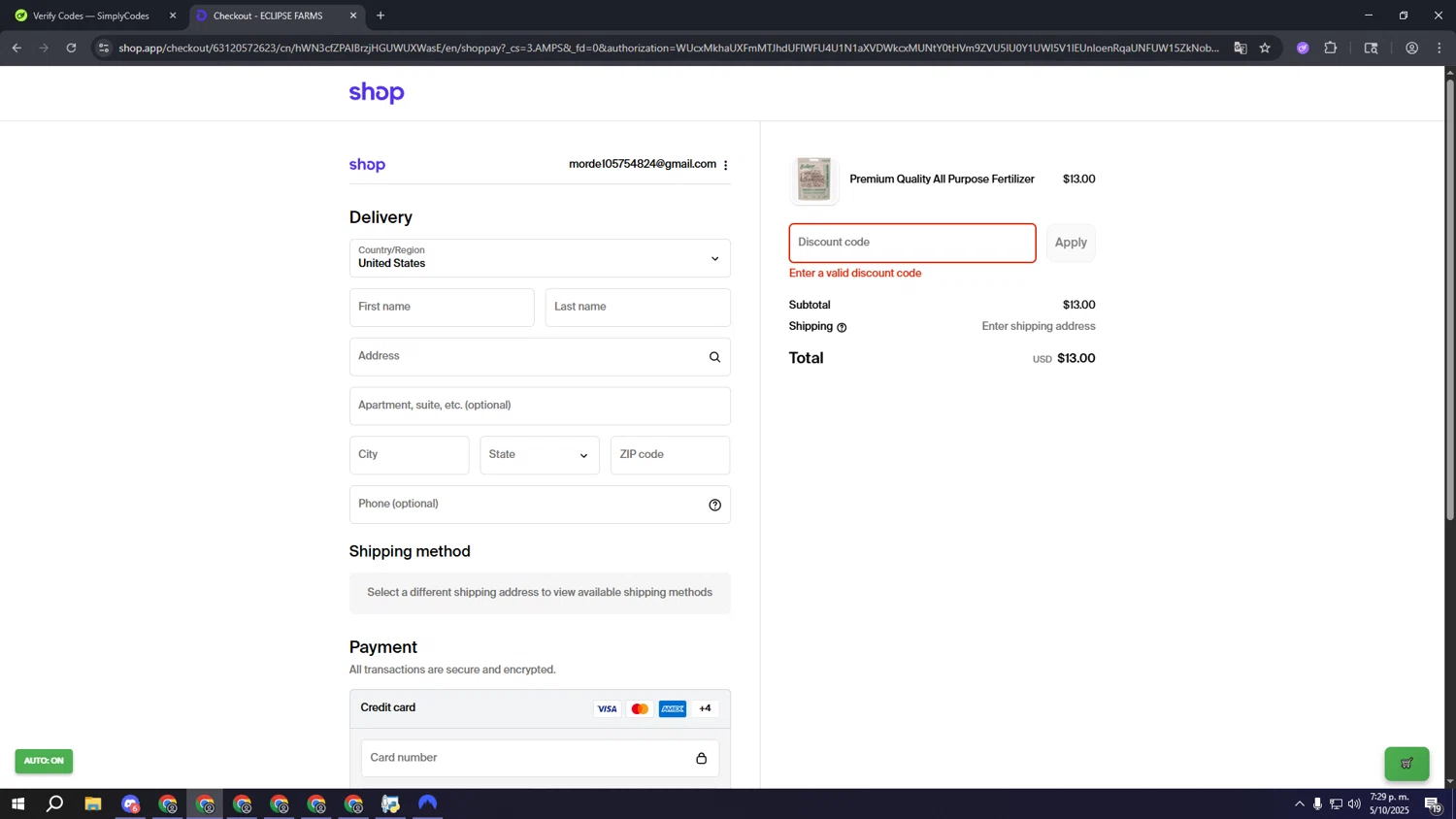The image size is (1456, 819).
Task: Open File Explorer from taskbar
Action: (x=93, y=803)
